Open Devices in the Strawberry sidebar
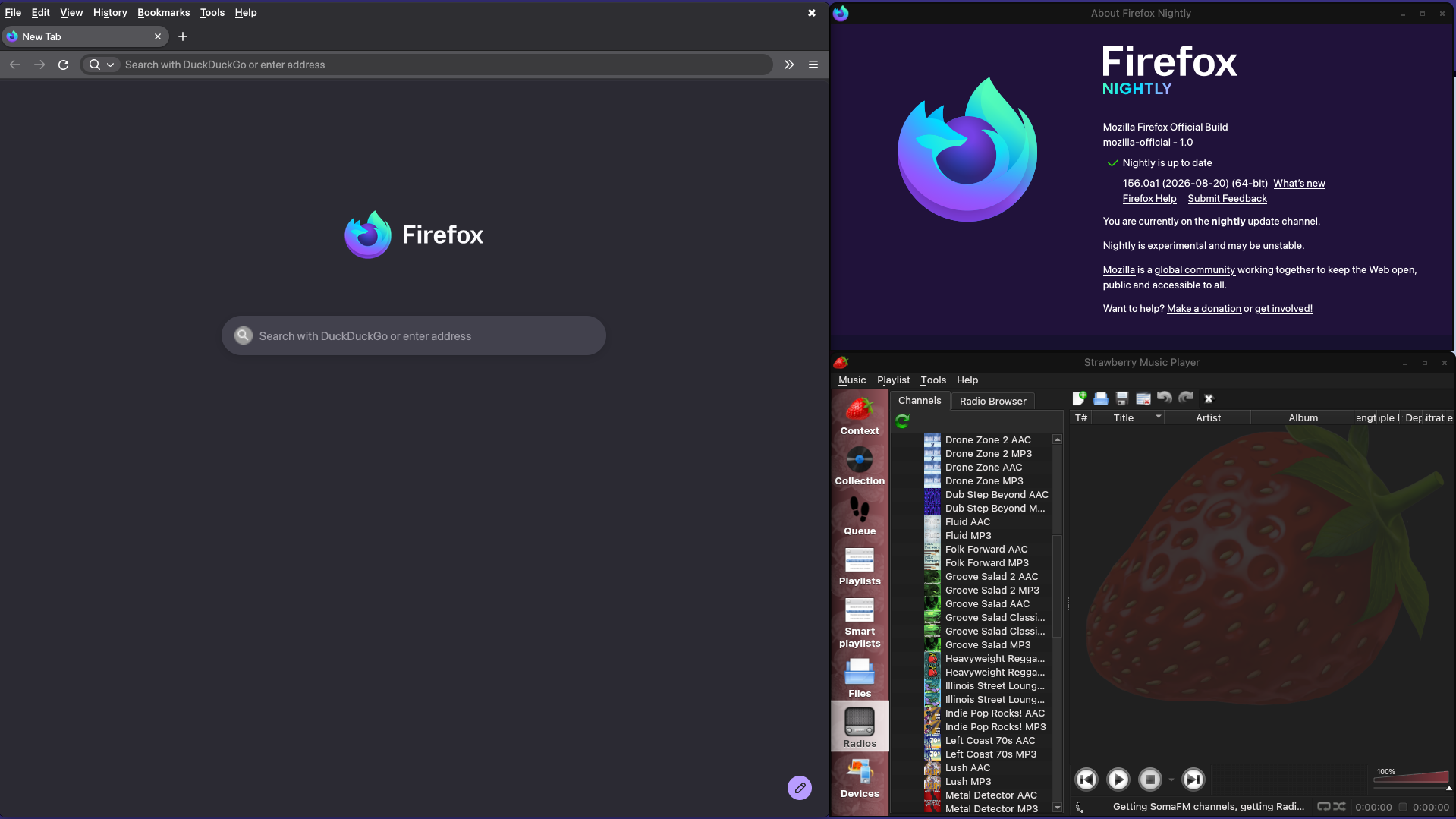The image size is (1456, 819). [x=860, y=776]
